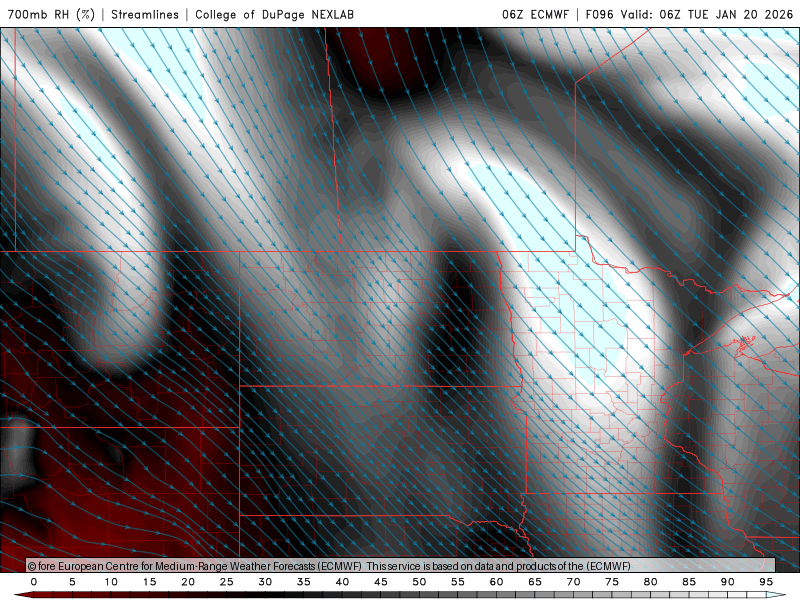Click the '700mb RH (%)' title text

[51, 14]
